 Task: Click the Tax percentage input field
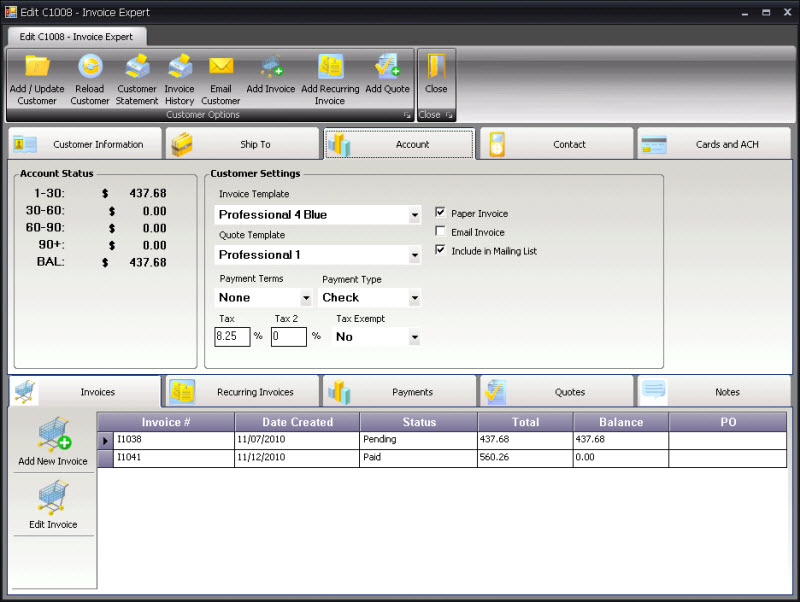(x=233, y=337)
